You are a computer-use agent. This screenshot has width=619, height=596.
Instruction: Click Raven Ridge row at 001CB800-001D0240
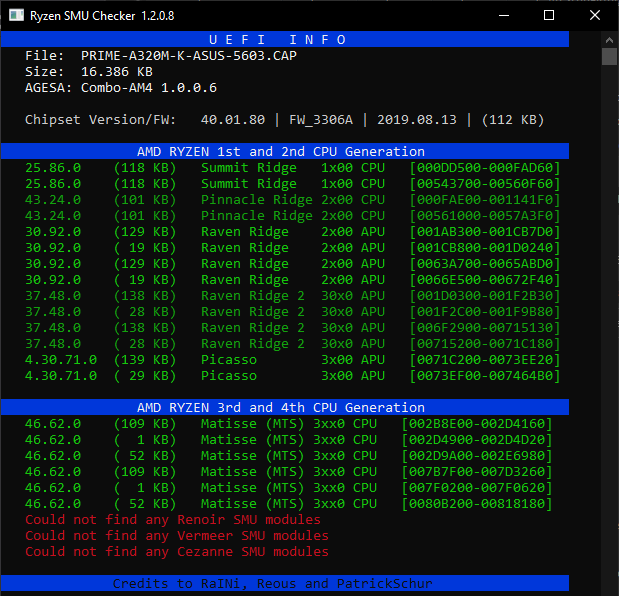(293, 247)
